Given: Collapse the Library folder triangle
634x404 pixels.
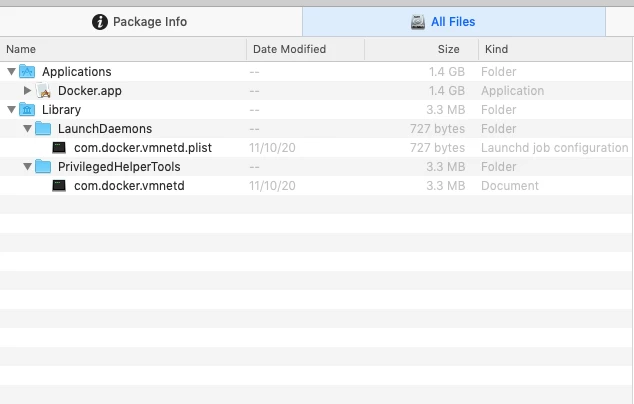Looking at the screenshot, I should 11,110.
